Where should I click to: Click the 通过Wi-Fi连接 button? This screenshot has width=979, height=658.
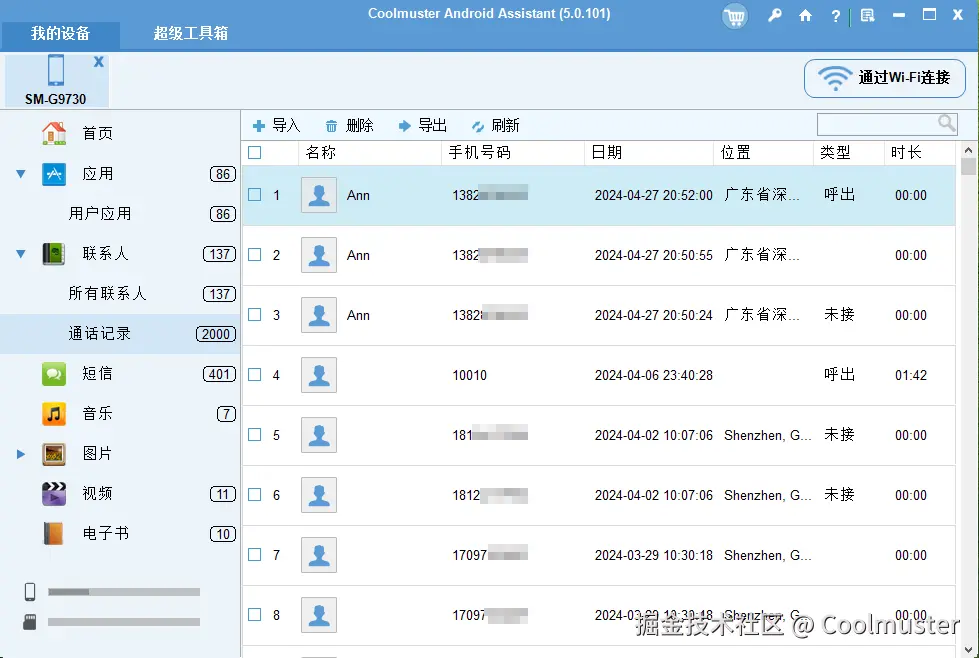[885, 78]
